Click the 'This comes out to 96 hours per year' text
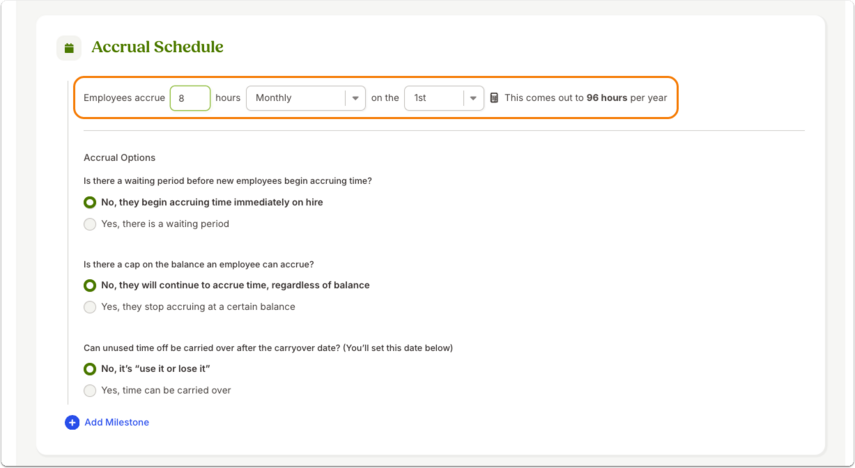Screen dimensions: 855x468 (x=586, y=98)
